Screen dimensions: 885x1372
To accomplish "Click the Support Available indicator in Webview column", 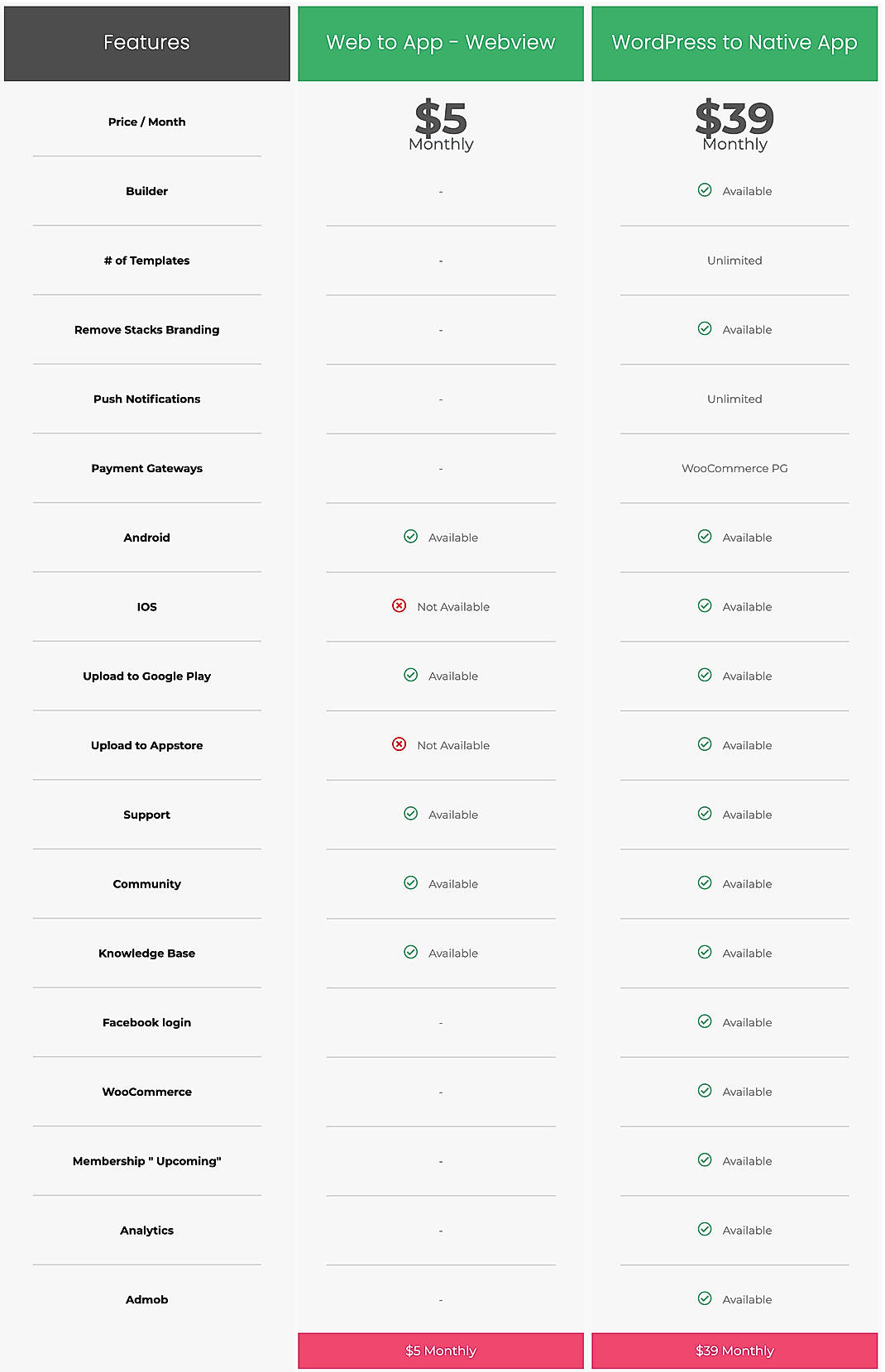I will (409, 815).
